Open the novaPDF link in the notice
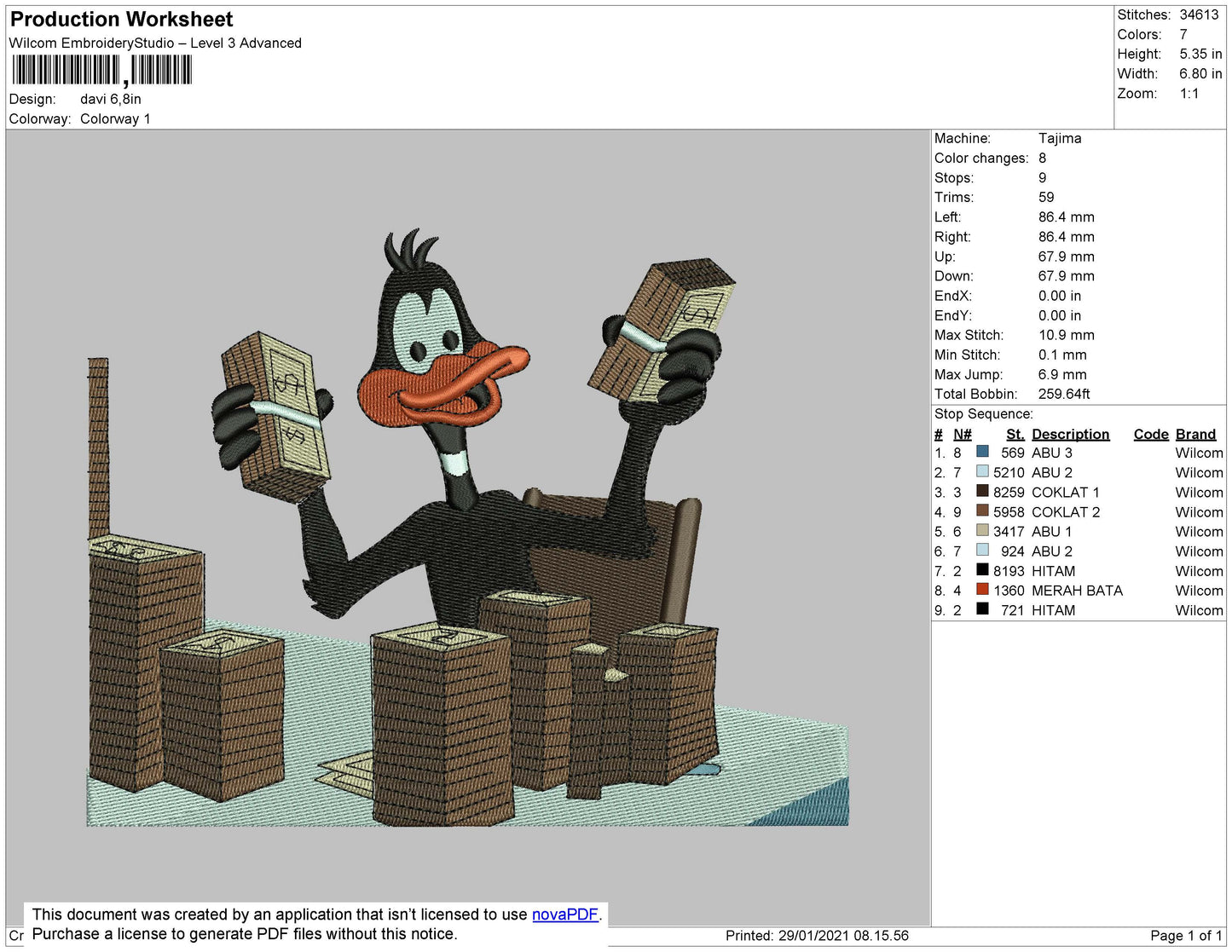The height and width of the screenshot is (952, 1232). pyautogui.click(x=565, y=914)
